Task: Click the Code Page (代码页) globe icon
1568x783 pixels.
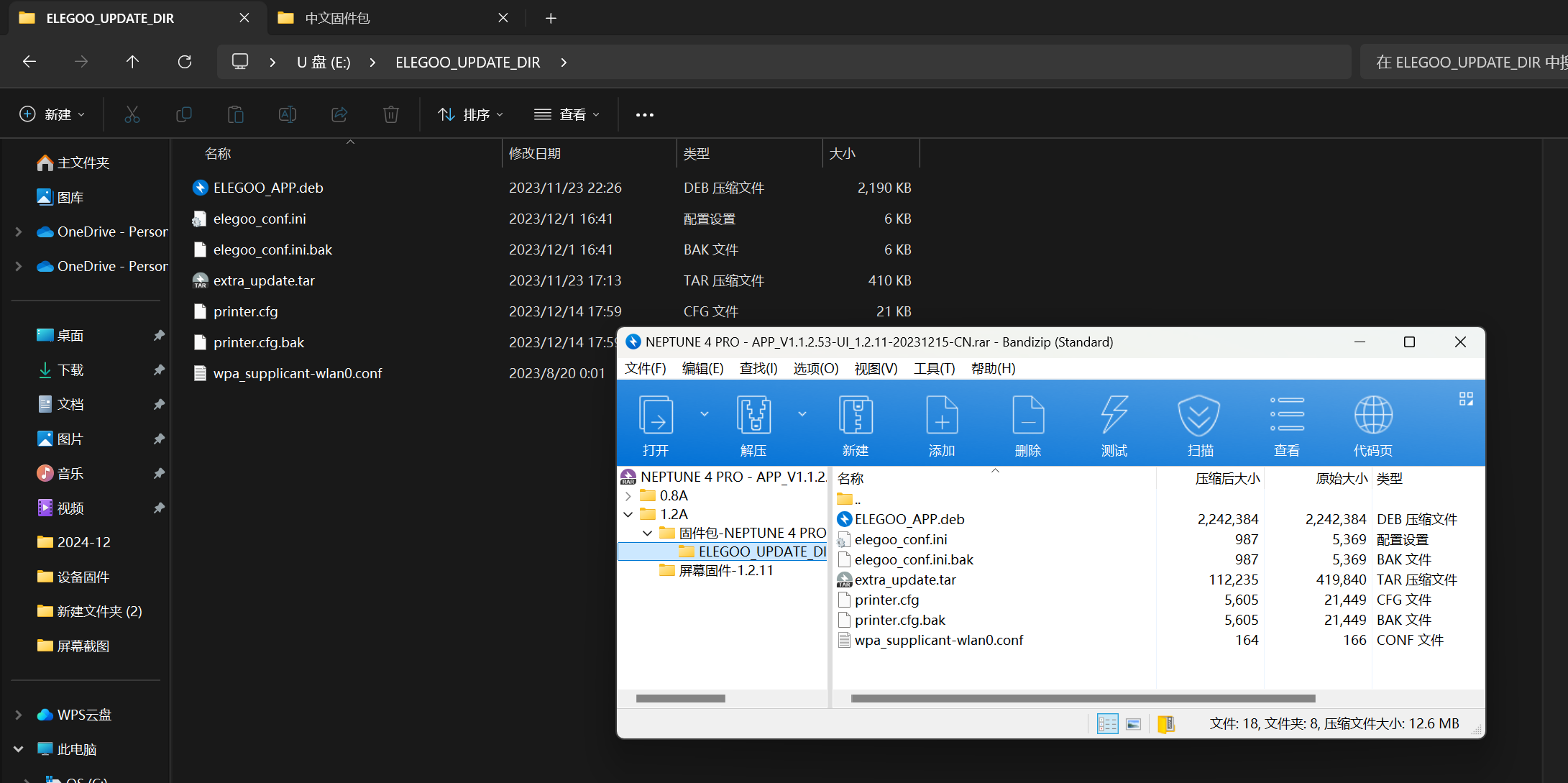Action: point(1372,416)
